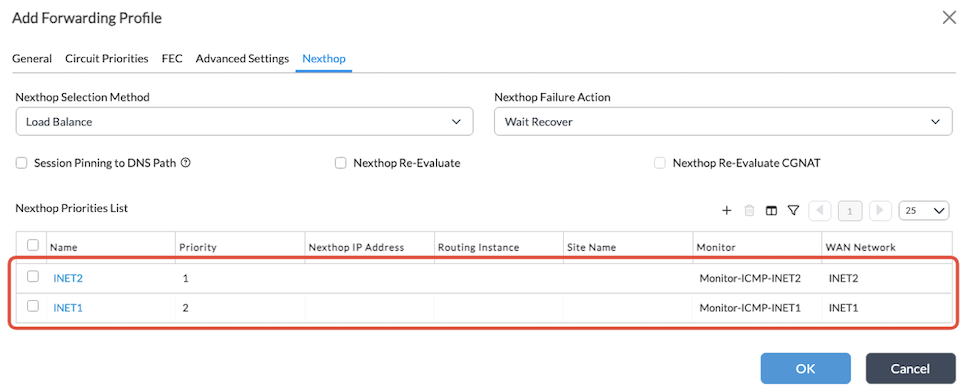Click the OK button
The height and width of the screenshot is (389, 966).
click(805, 369)
